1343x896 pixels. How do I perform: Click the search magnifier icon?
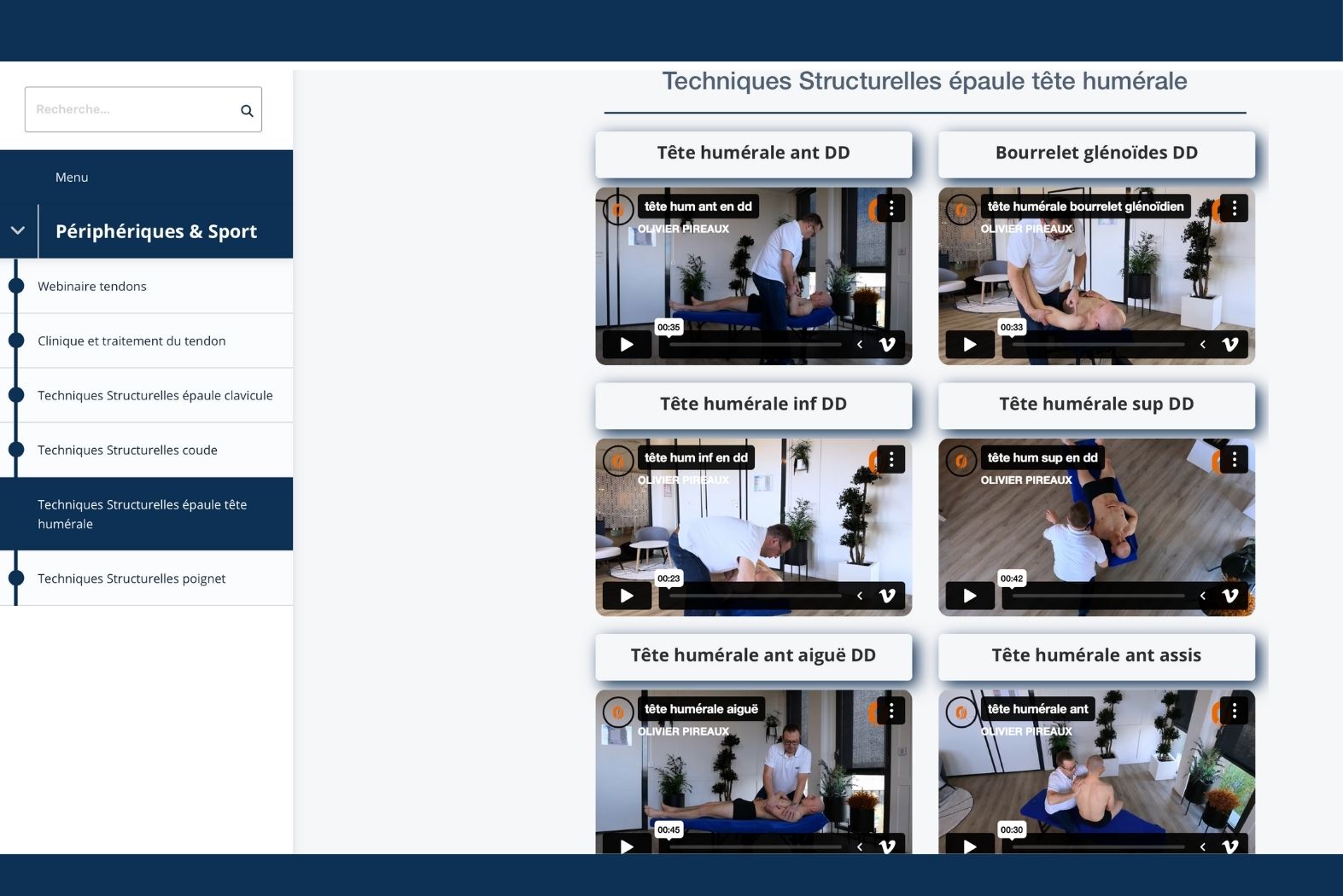[x=247, y=111]
